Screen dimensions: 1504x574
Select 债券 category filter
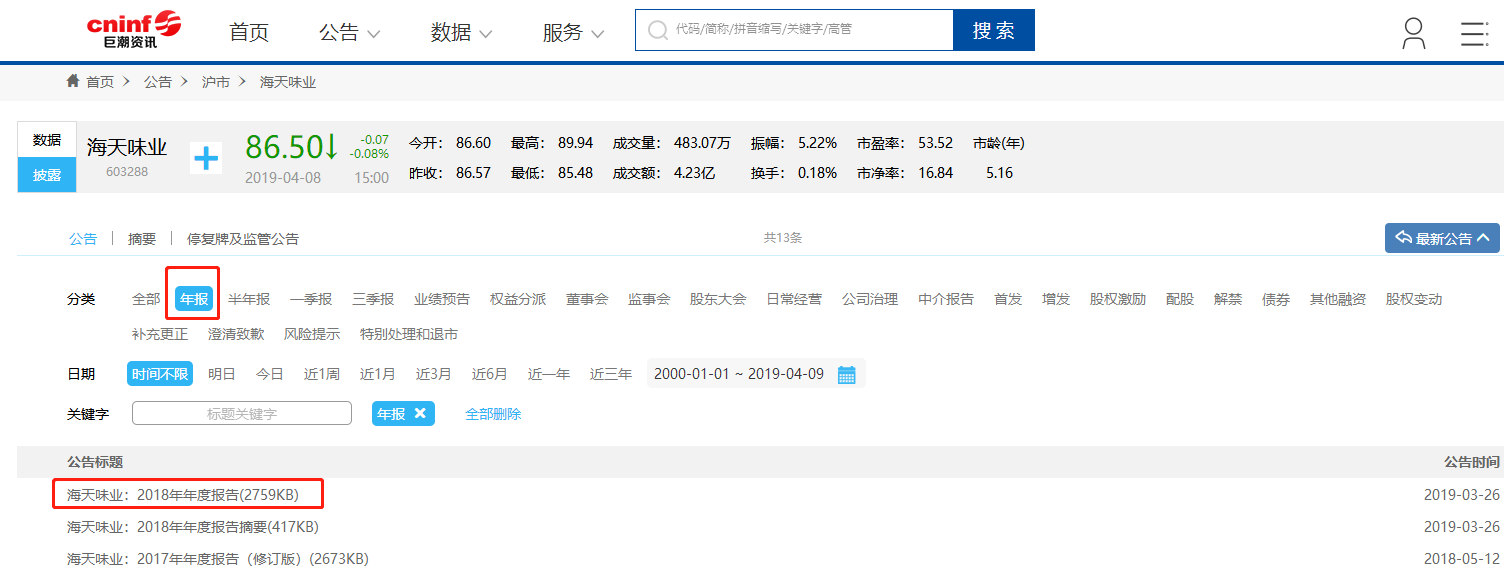click(1276, 299)
